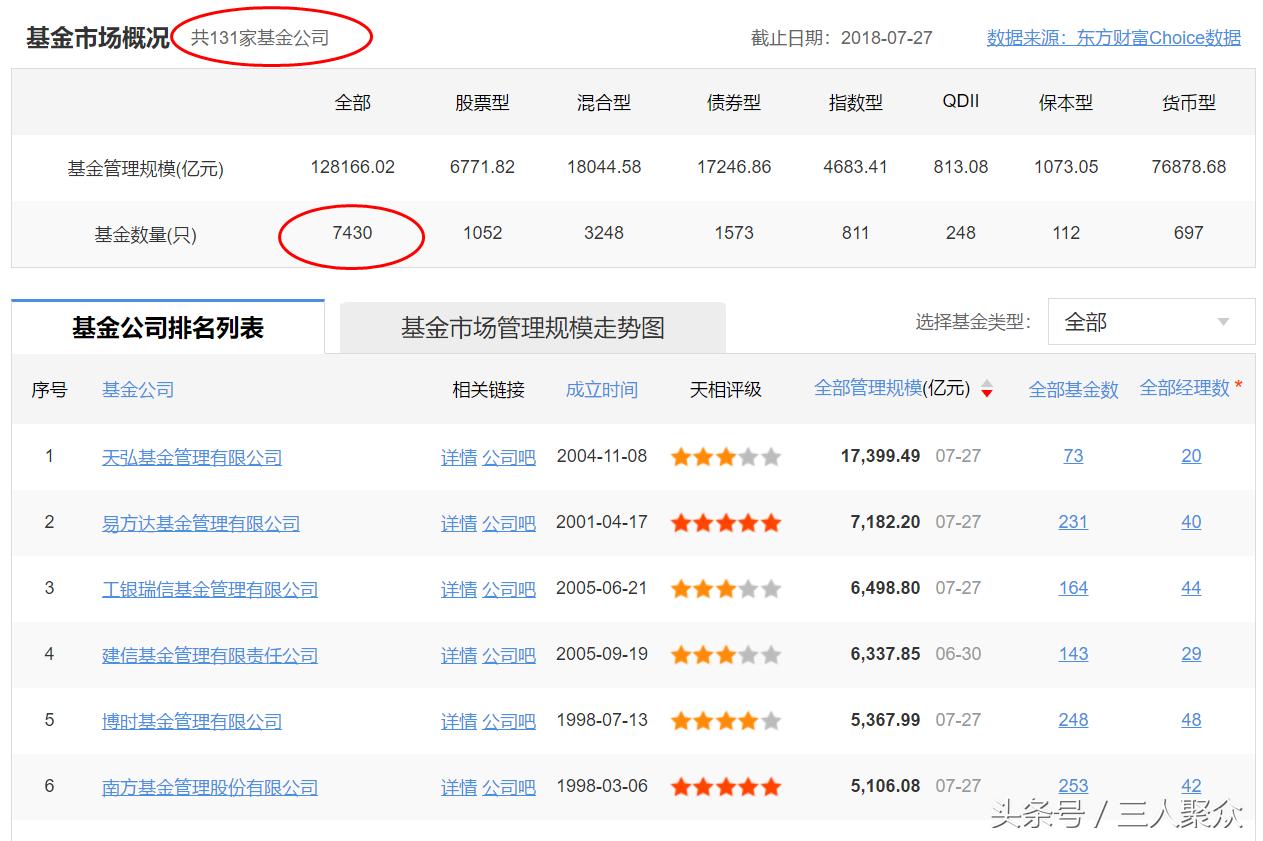Click the red asterisk beside 全部经理数
This screenshot has height=841, width=1263.
coord(1237,383)
